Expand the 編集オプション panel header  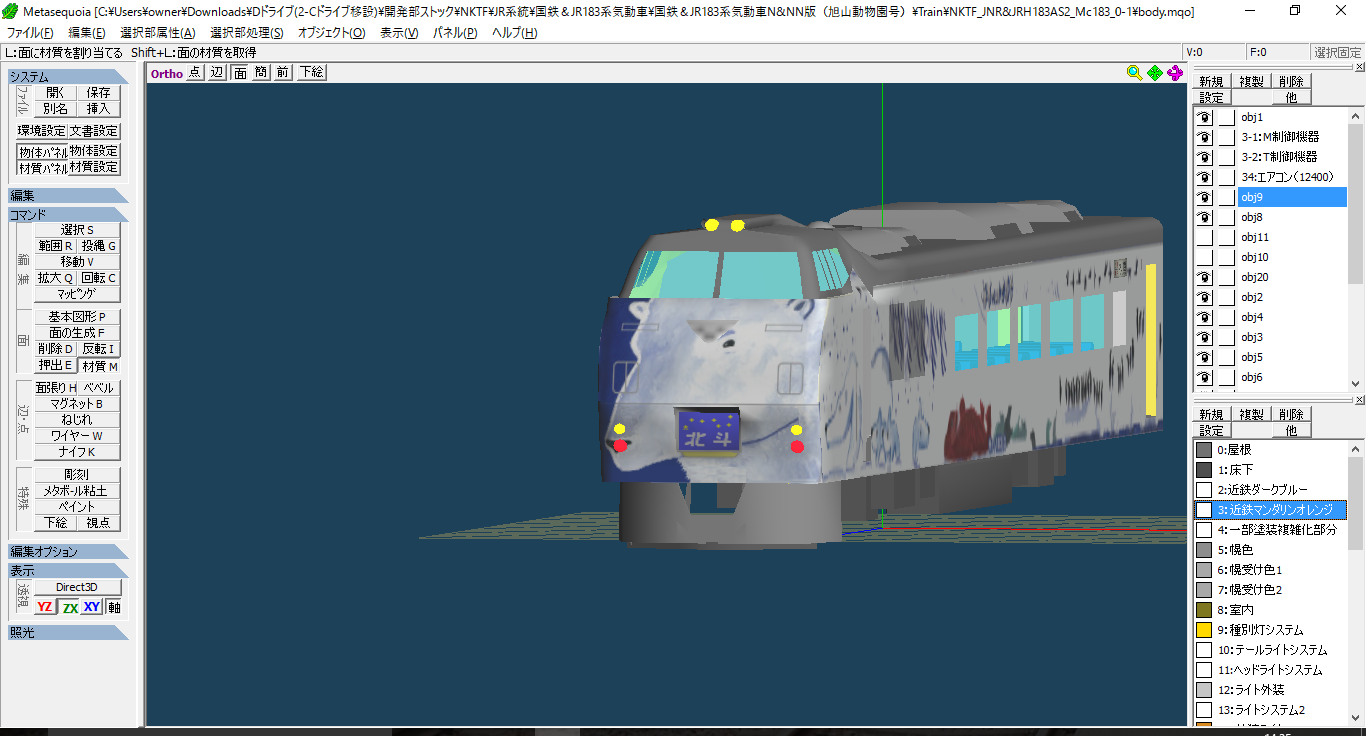(68, 551)
